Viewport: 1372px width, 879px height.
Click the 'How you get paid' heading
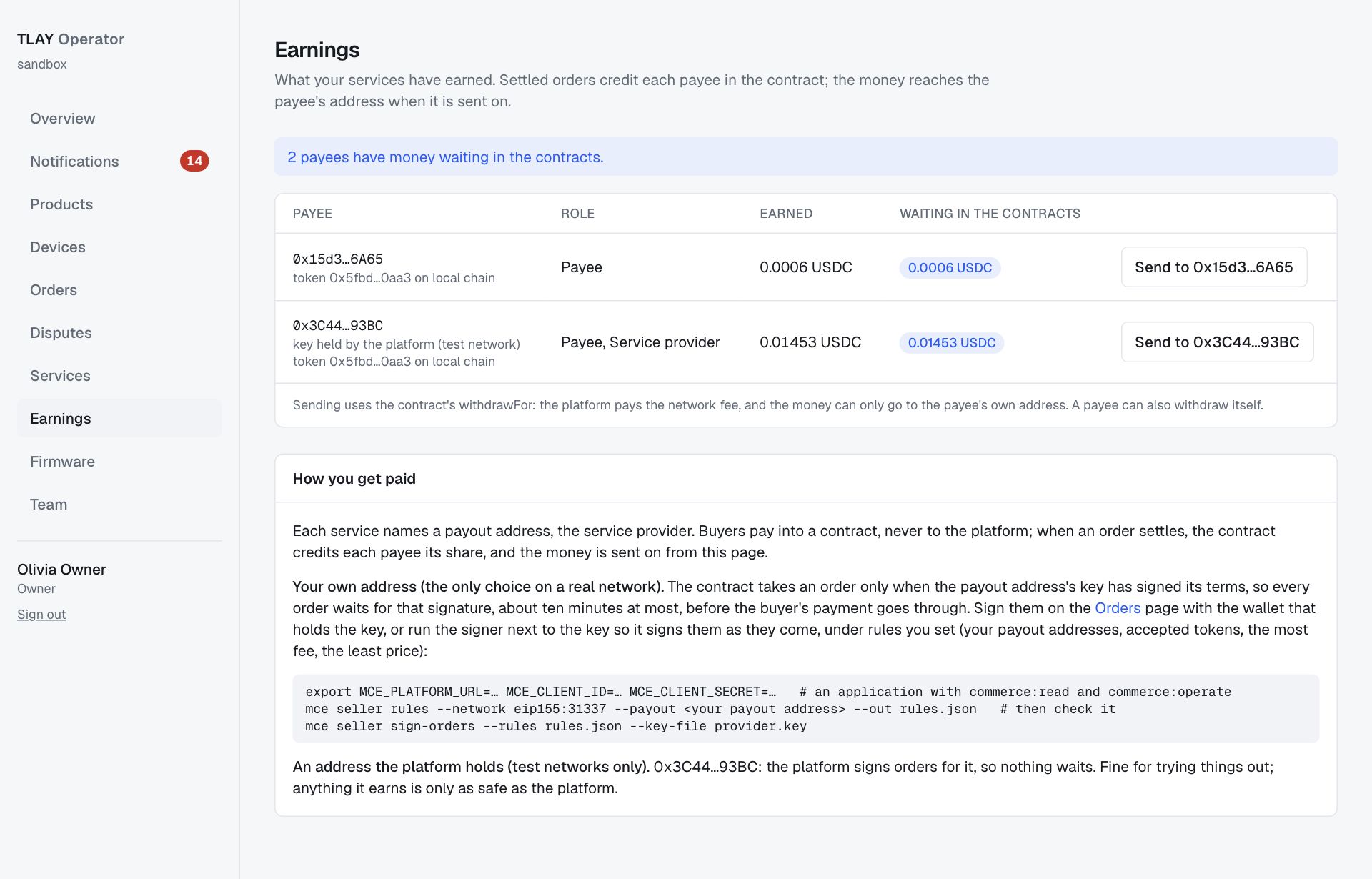tap(354, 479)
